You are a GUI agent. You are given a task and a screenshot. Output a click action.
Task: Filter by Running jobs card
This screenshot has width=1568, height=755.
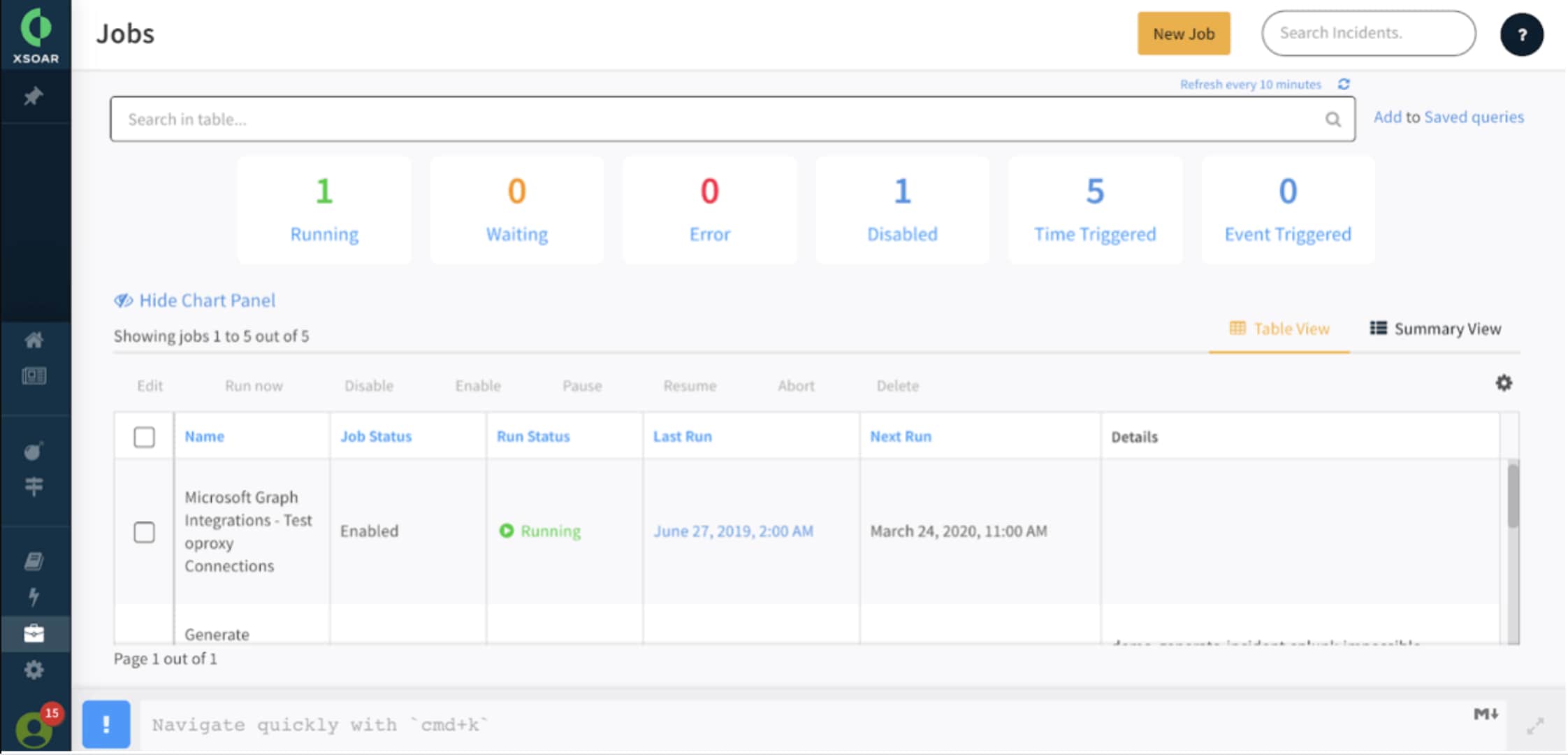click(324, 210)
